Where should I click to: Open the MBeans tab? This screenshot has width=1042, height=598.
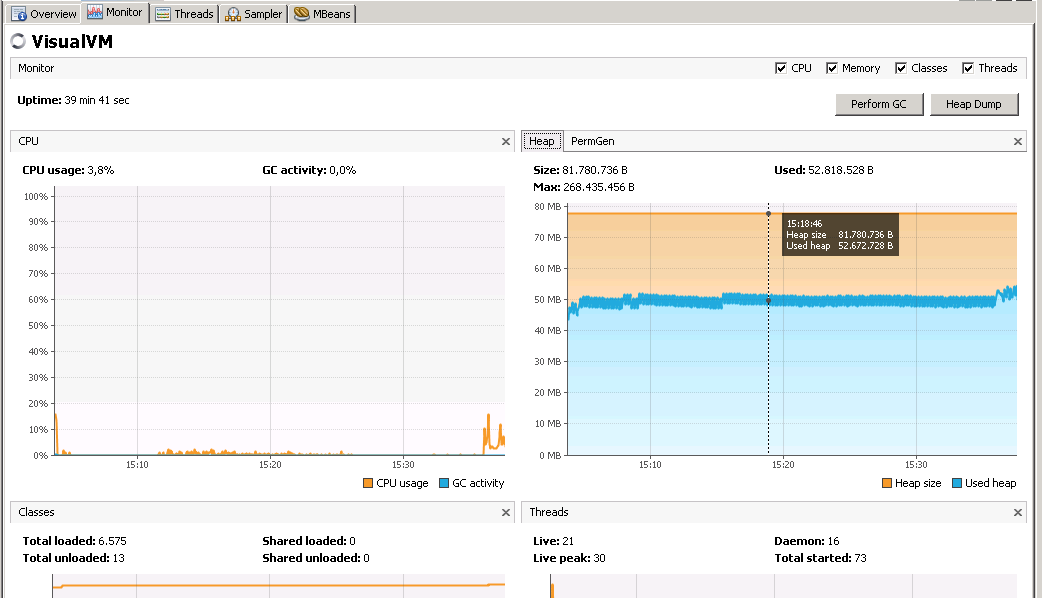pyautogui.click(x=322, y=14)
